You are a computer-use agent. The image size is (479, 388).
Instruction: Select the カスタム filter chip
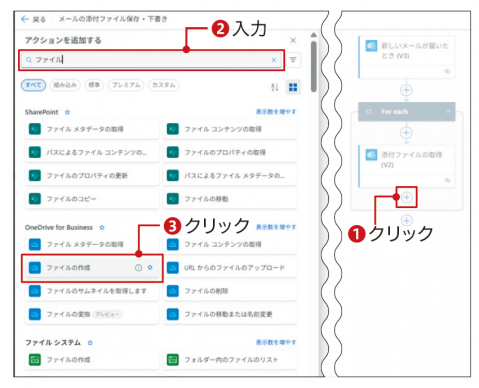pos(163,85)
